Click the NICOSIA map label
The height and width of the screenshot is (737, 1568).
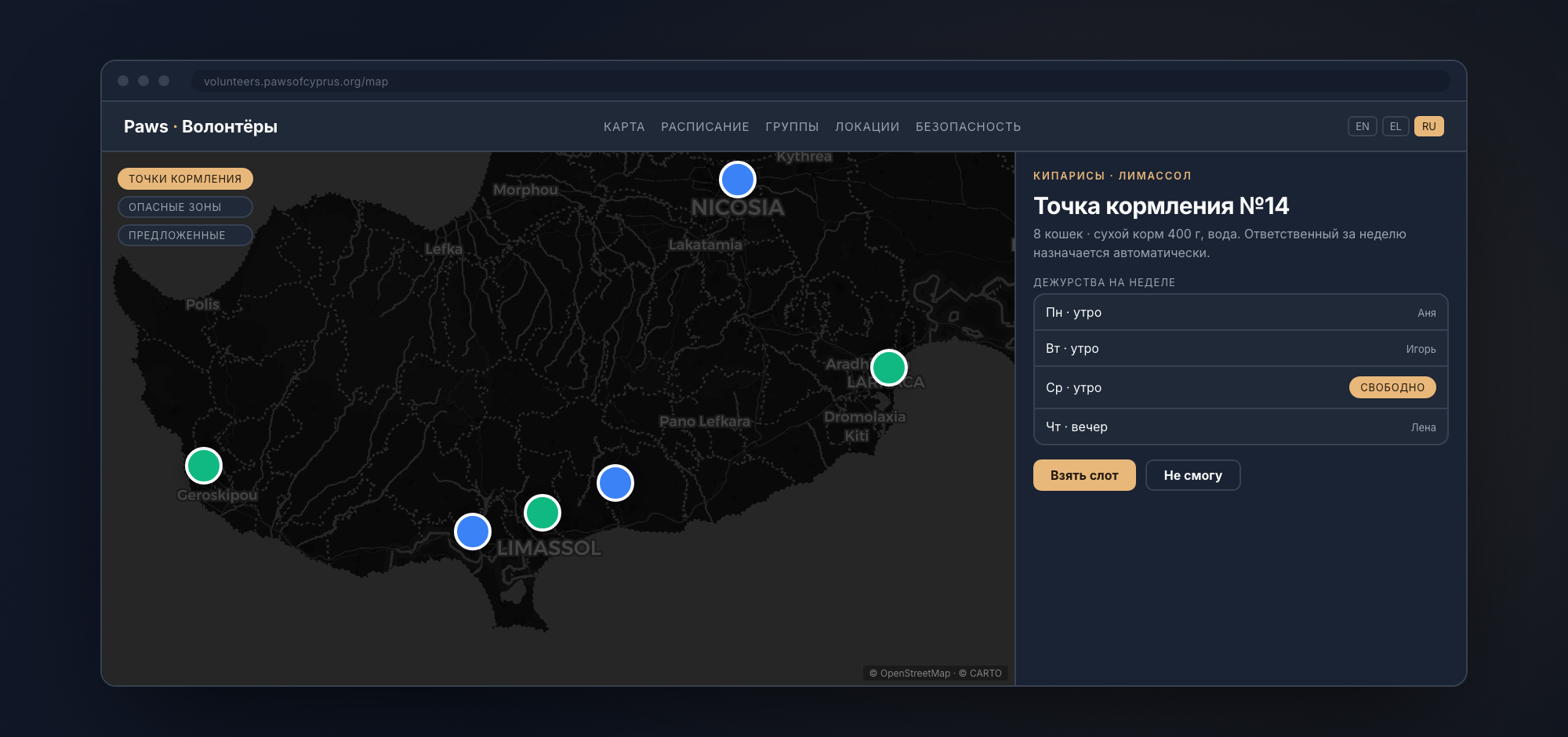click(738, 208)
